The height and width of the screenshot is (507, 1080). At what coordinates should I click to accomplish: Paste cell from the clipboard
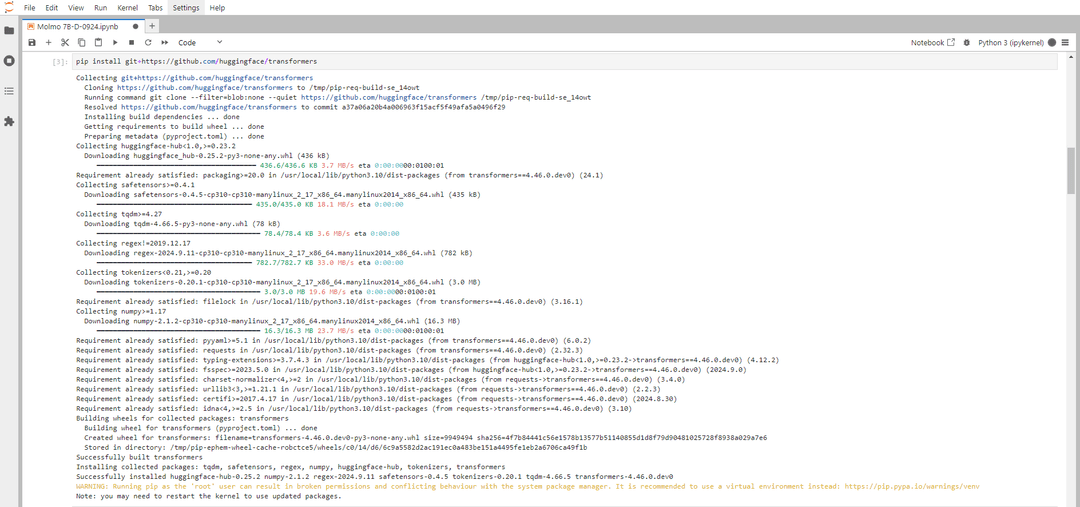pyautogui.click(x=98, y=43)
